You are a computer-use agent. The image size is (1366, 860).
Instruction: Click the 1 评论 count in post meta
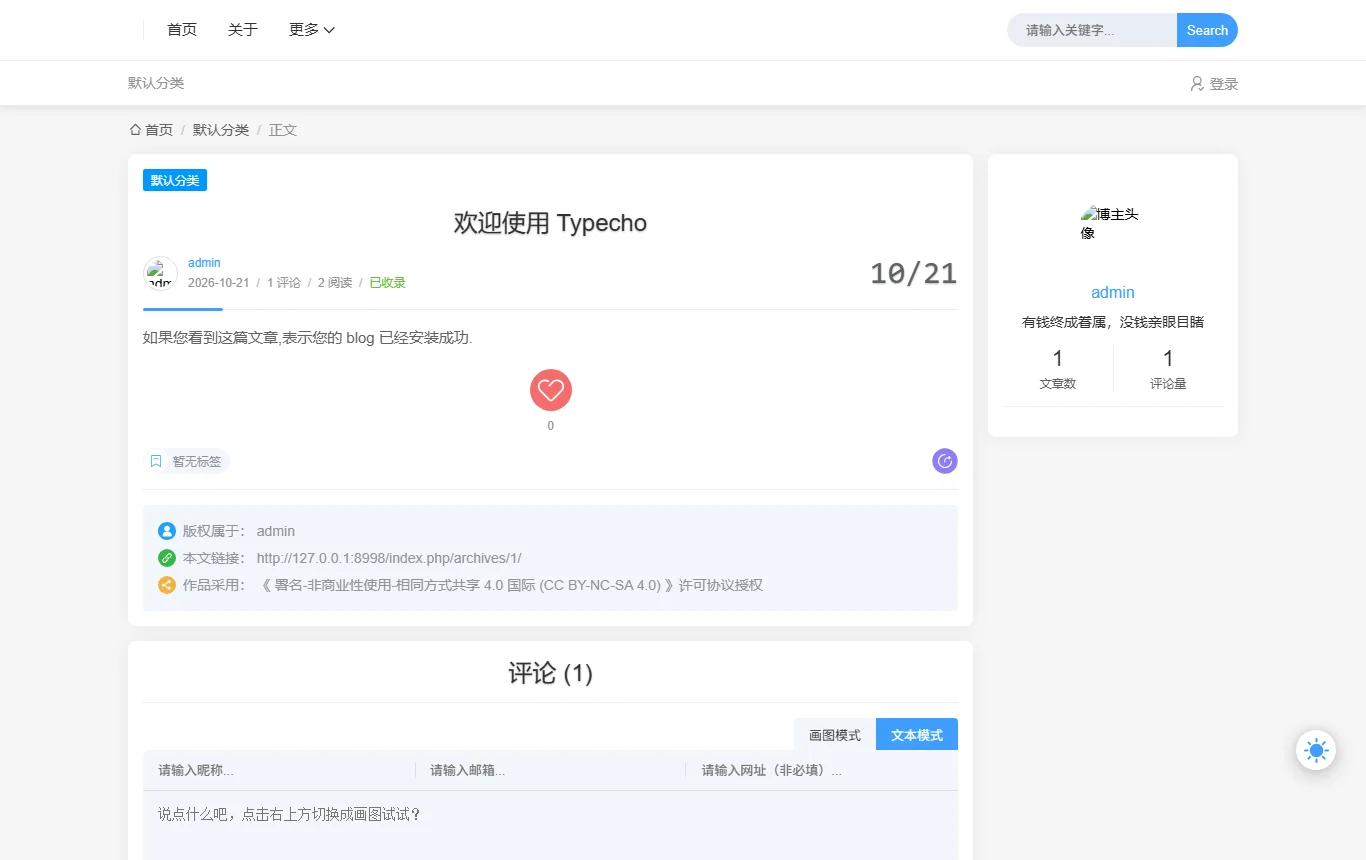click(284, 283)
